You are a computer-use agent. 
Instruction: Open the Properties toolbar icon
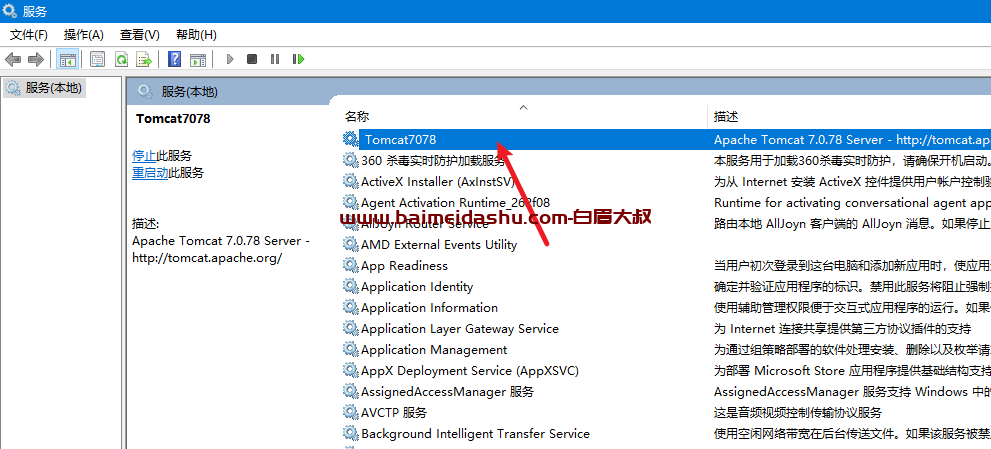(97, 59)
